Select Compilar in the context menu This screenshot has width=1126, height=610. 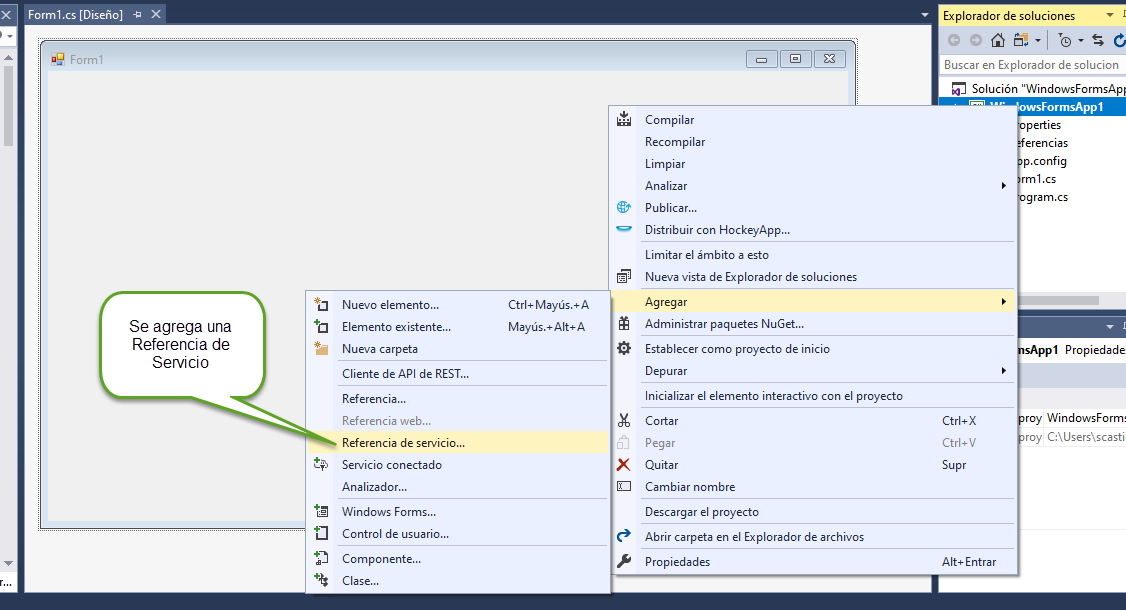tap(669, 120)
